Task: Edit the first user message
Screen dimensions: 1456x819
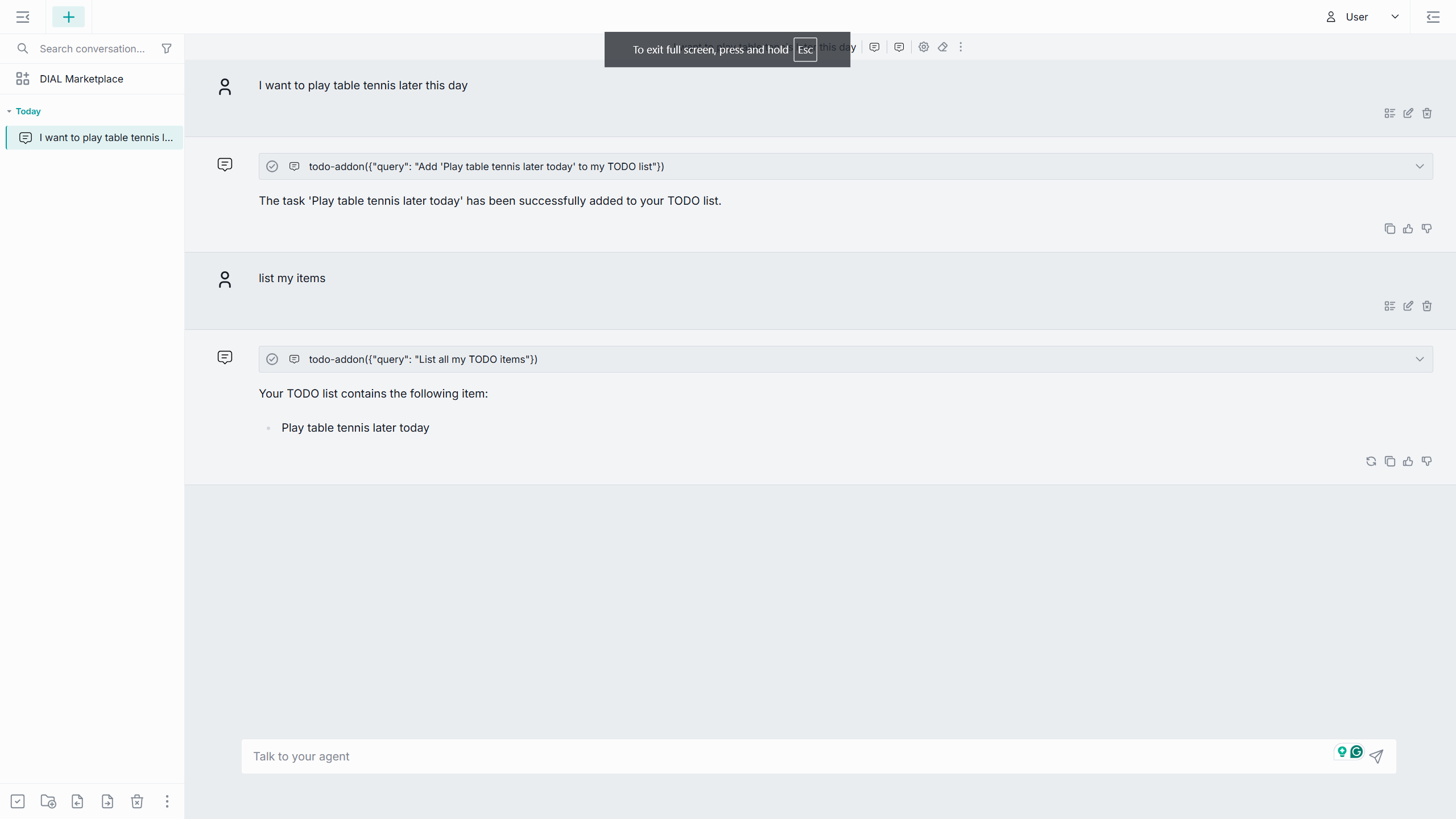Action: pos(1408,113)
